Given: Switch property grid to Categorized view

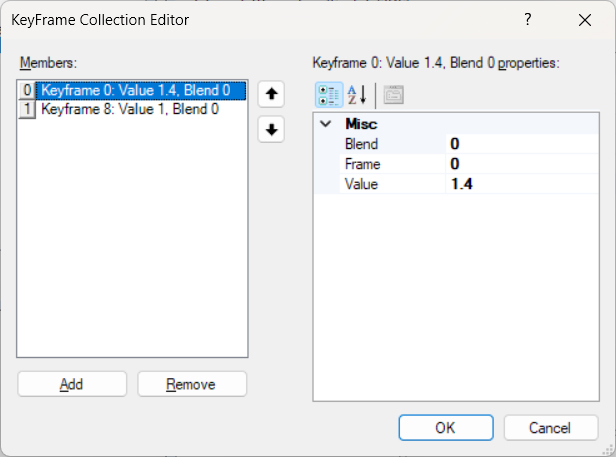Looking at the screenshot, I should 329,95.
